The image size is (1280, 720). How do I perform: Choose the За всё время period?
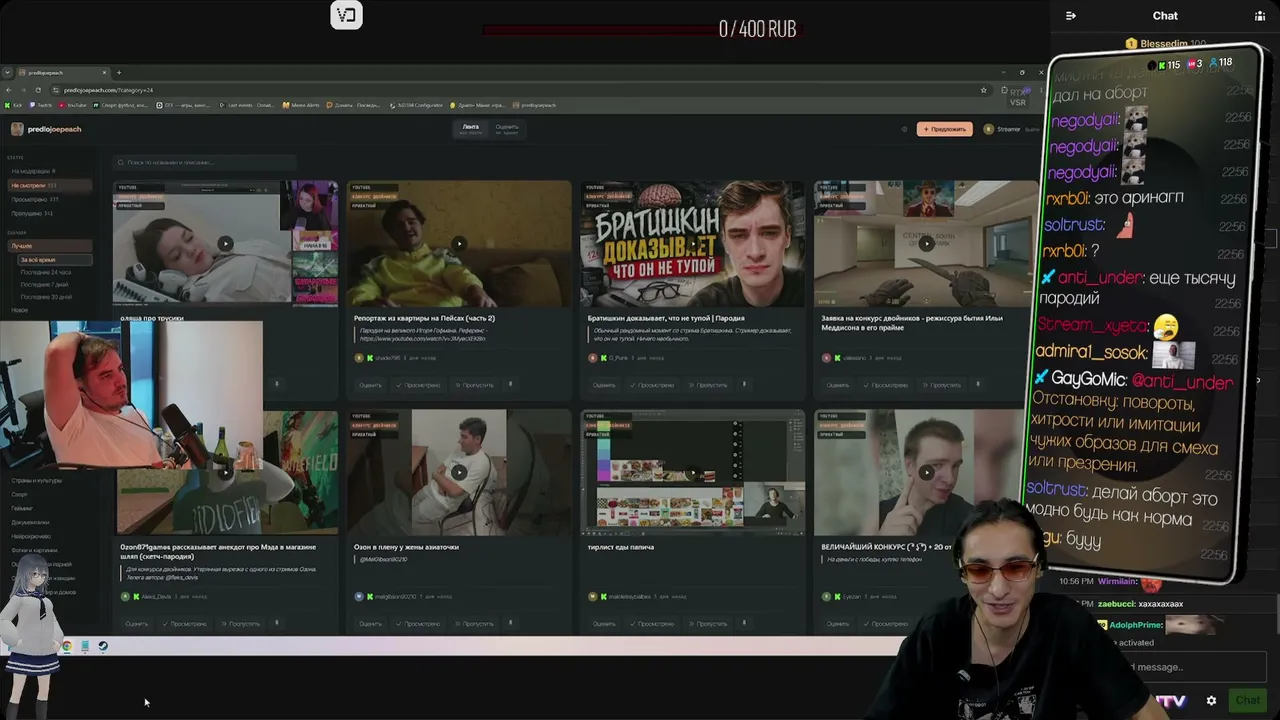(x=54, y=260)
